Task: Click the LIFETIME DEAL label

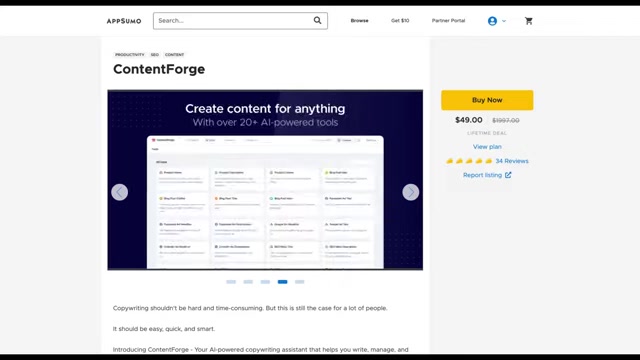Action: click(487, 133)
